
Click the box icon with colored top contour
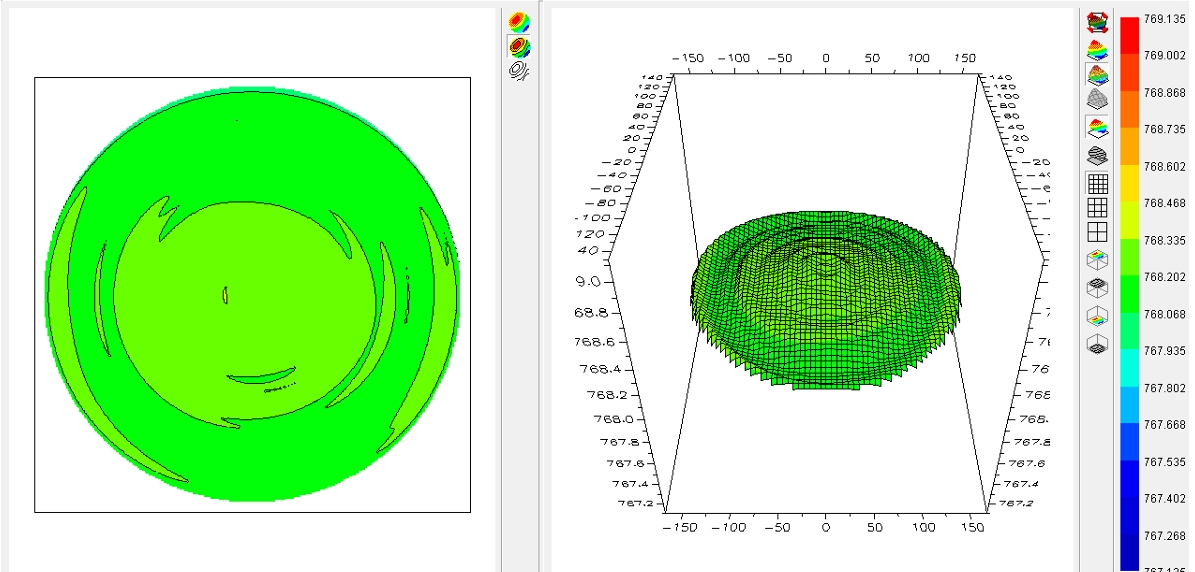tap(1097, 260)
